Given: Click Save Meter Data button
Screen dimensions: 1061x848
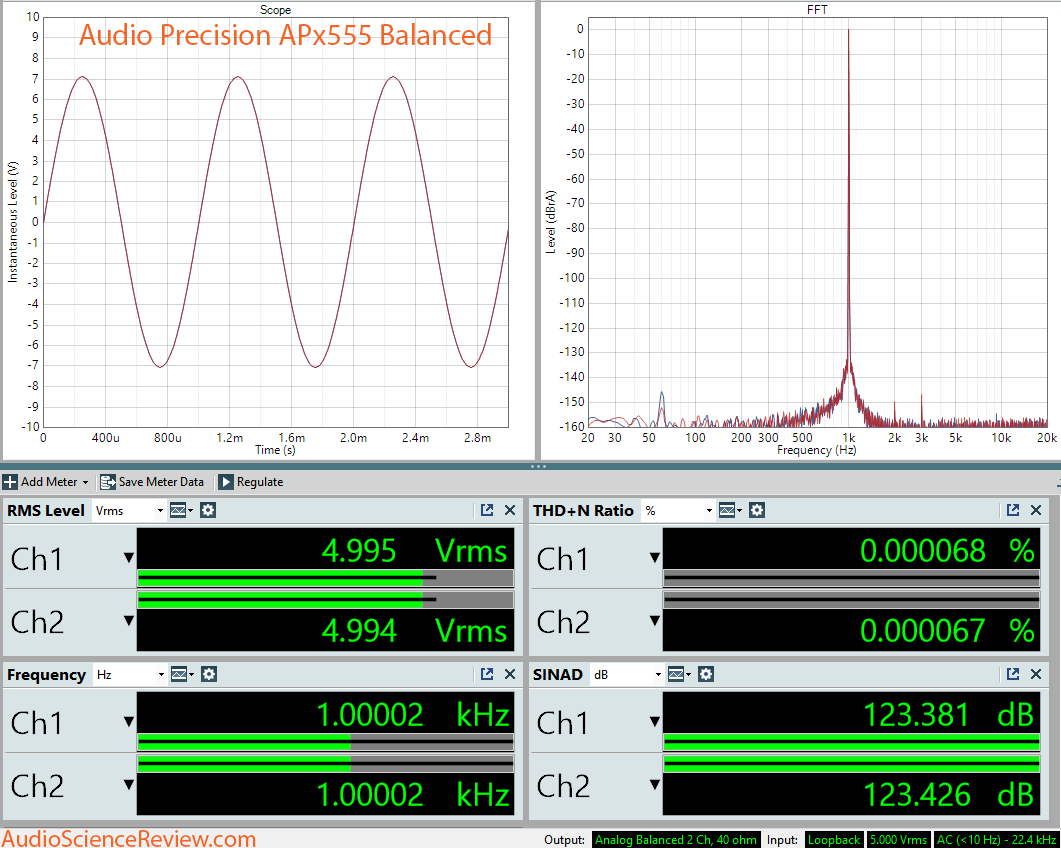Looking at the screenshot, I should point(152,482).
